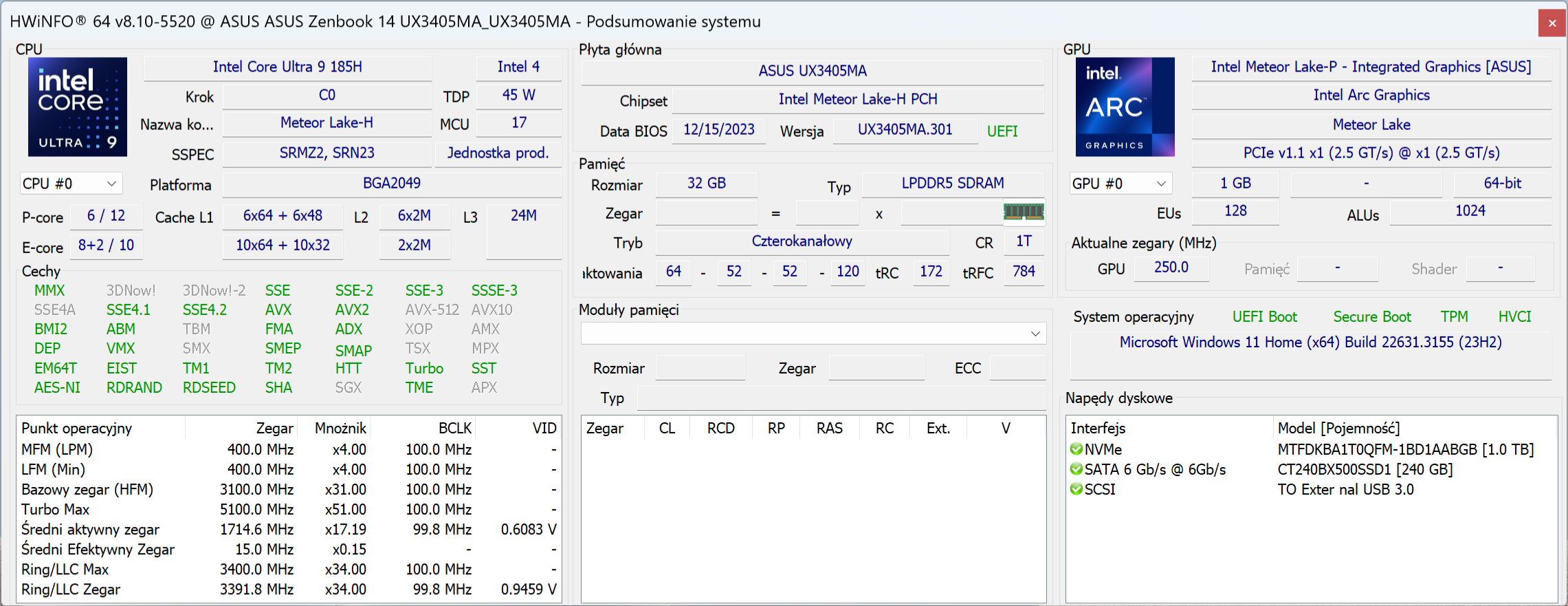Select the NVMe MTFDKBA1T0QFM drive row
Viewport: 1568px width, 606px height.
pyautogui.click(x=1311, y=449)
